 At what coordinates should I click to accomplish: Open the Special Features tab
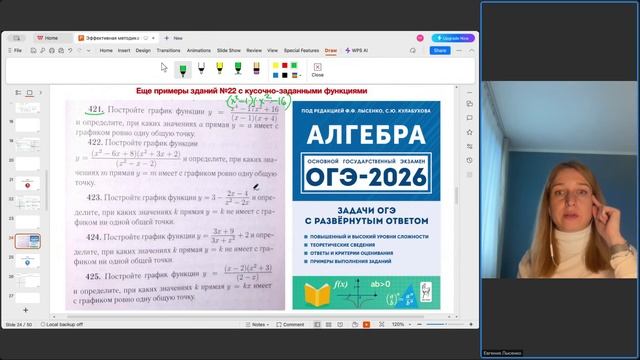pos(301,51)
